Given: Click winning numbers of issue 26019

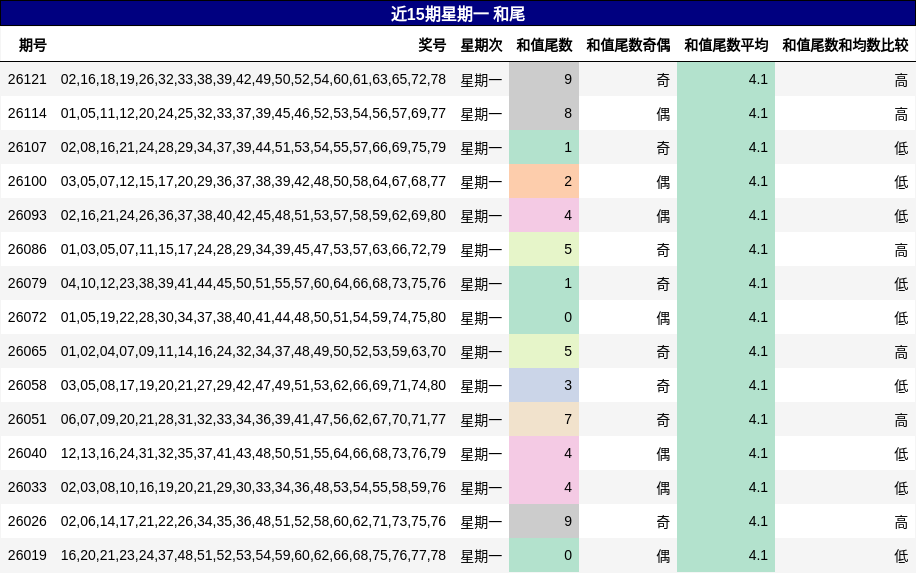Looking at the screenshot, I should (x=253, y=555).
